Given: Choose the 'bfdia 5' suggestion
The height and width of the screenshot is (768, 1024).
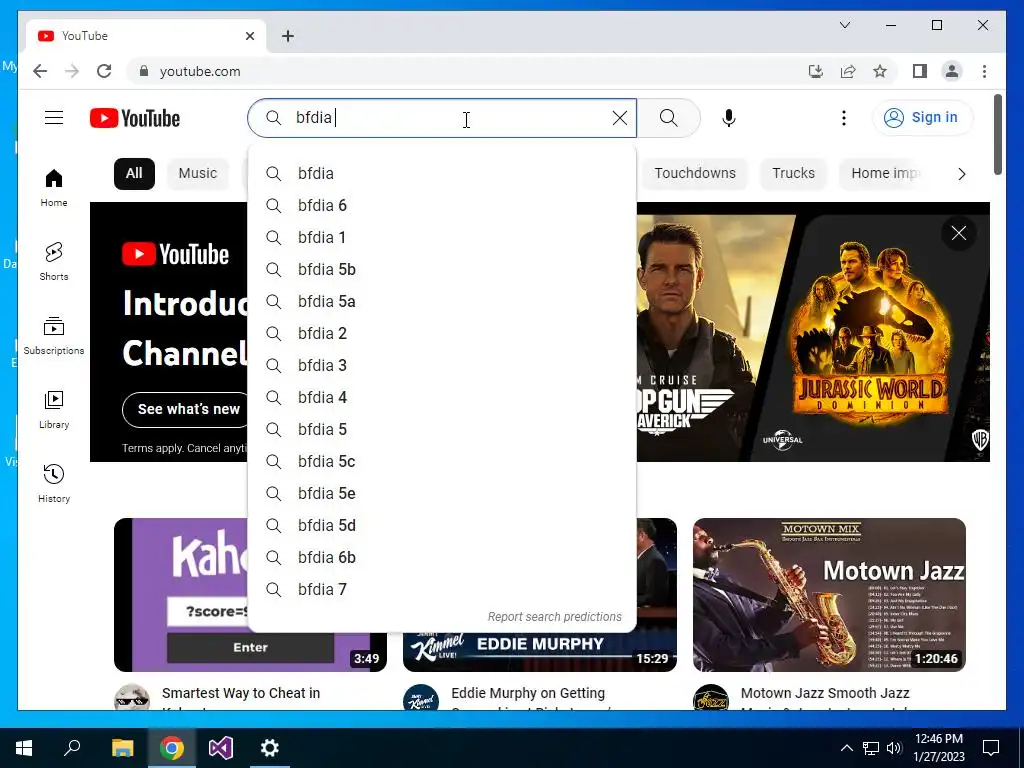Looking at the screenshot, I should pyautogui.click(x=442, y=430).
